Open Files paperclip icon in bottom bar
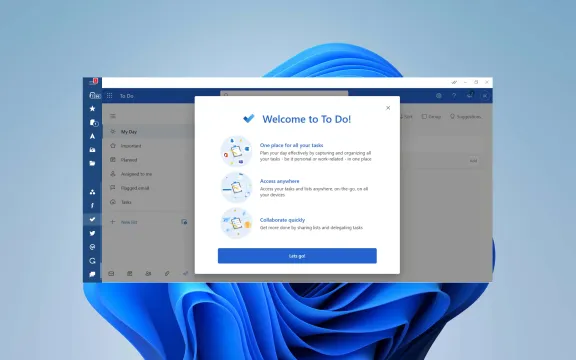This screenshot has height=360, width=576. click(x=167, y=273)
